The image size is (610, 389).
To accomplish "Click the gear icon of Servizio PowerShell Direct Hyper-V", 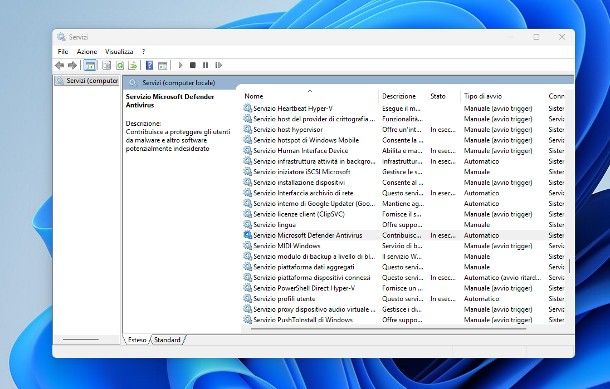I will coord(247,288).
